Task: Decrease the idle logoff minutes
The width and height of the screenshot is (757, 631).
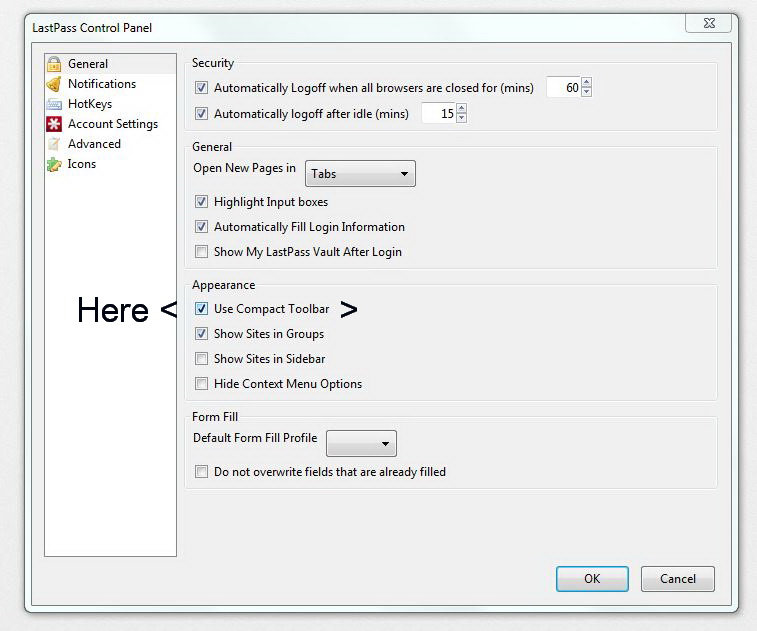Action: [x=462, y=118]
